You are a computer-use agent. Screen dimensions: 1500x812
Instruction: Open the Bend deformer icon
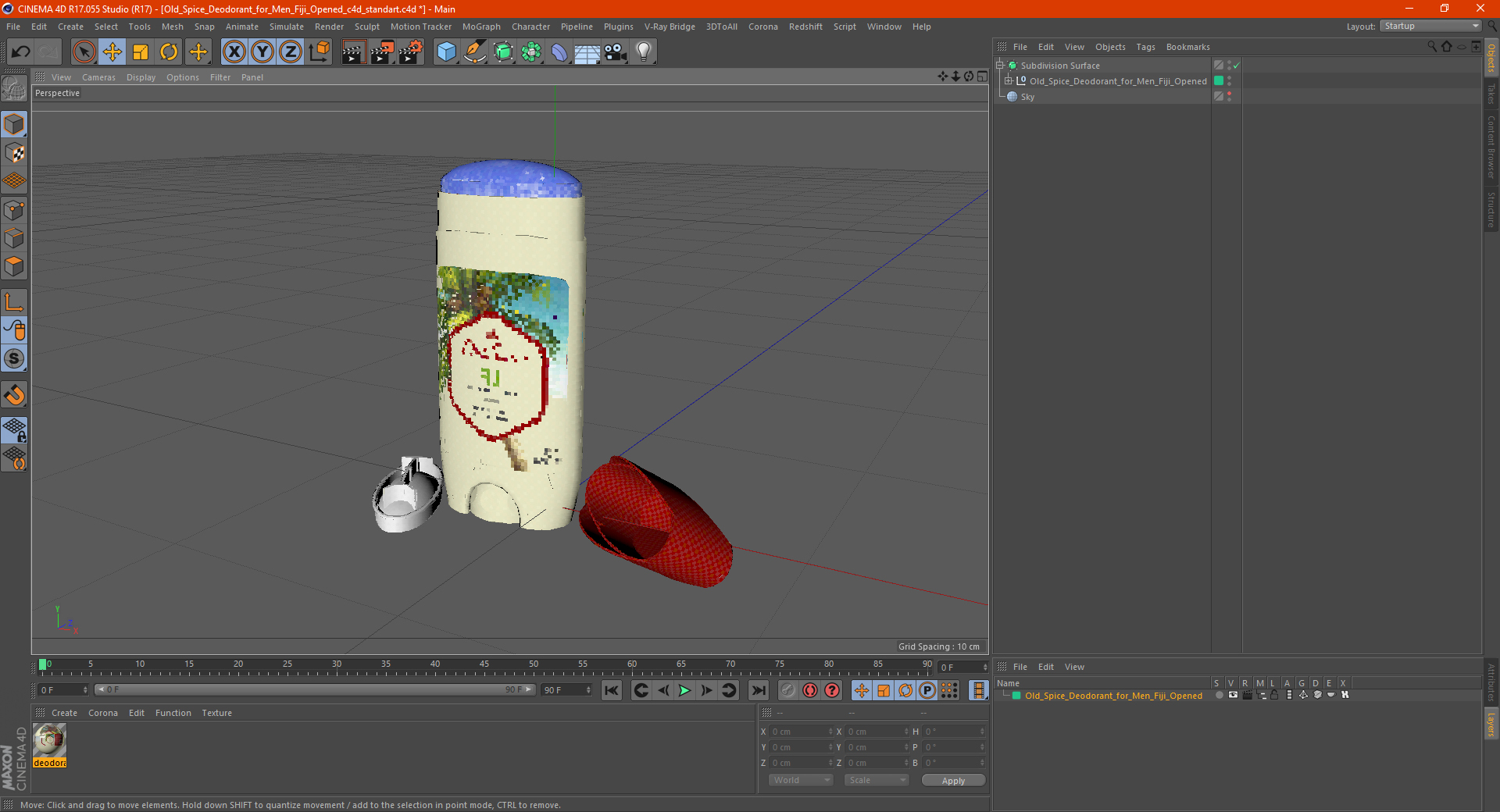tap(559, 52)
